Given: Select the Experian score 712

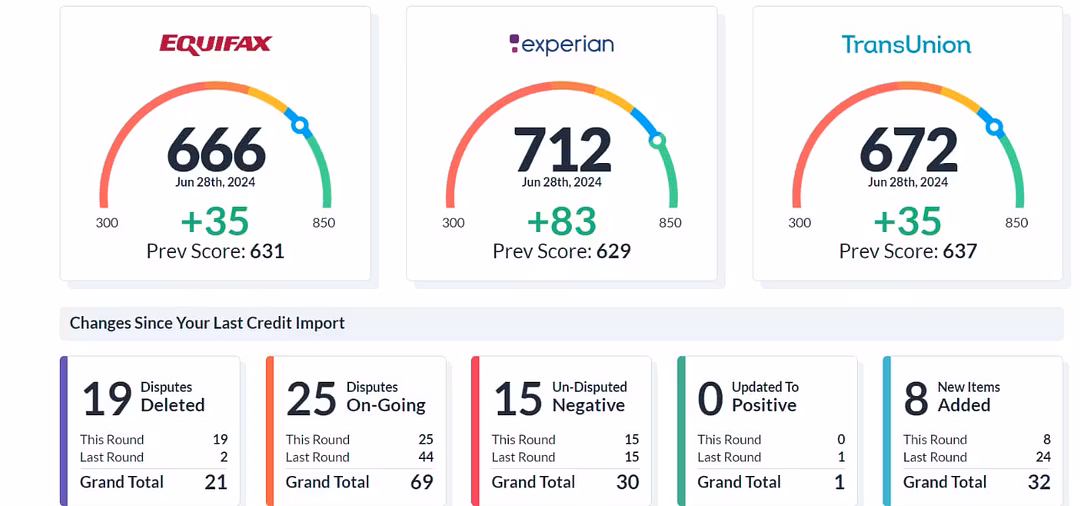Looking at the screenshot, I should click(563, 150).
